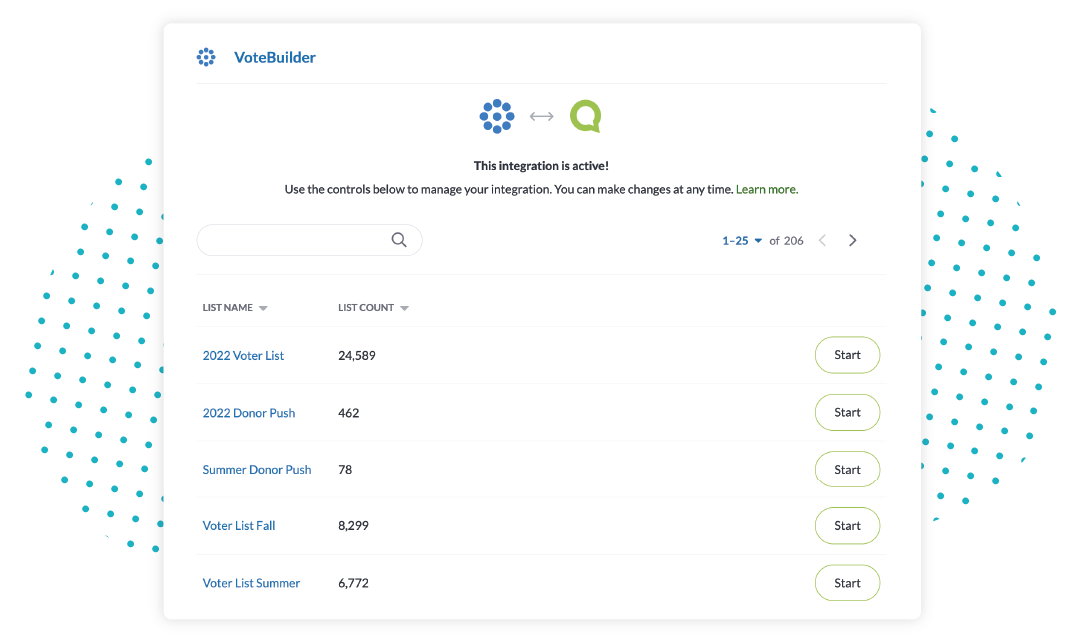Click the green Q integration logo
Viewport: 1085px width, 641px height.
coord(585,116)
